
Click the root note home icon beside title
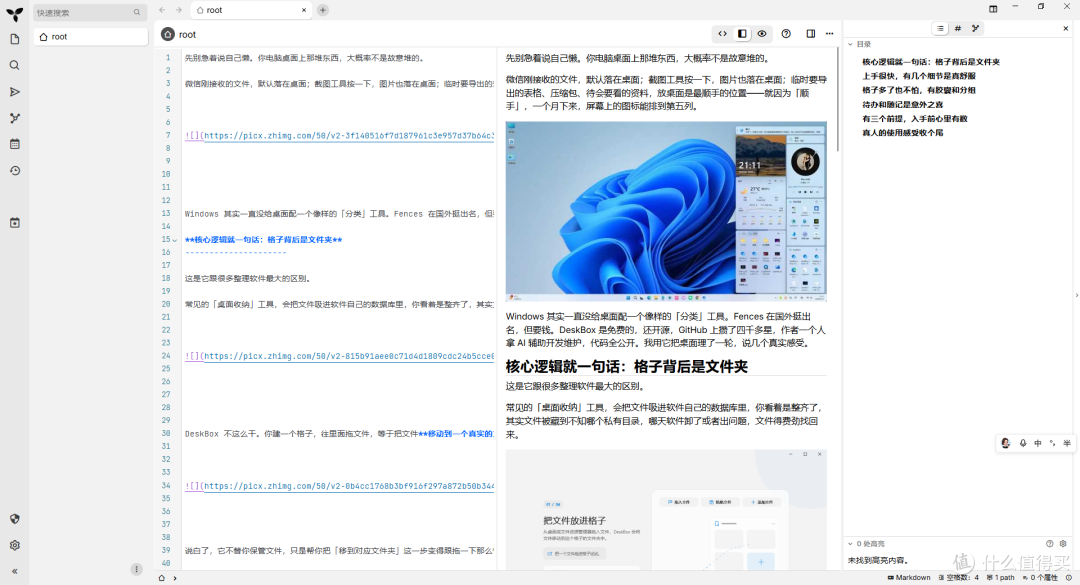tap(167, 34)
